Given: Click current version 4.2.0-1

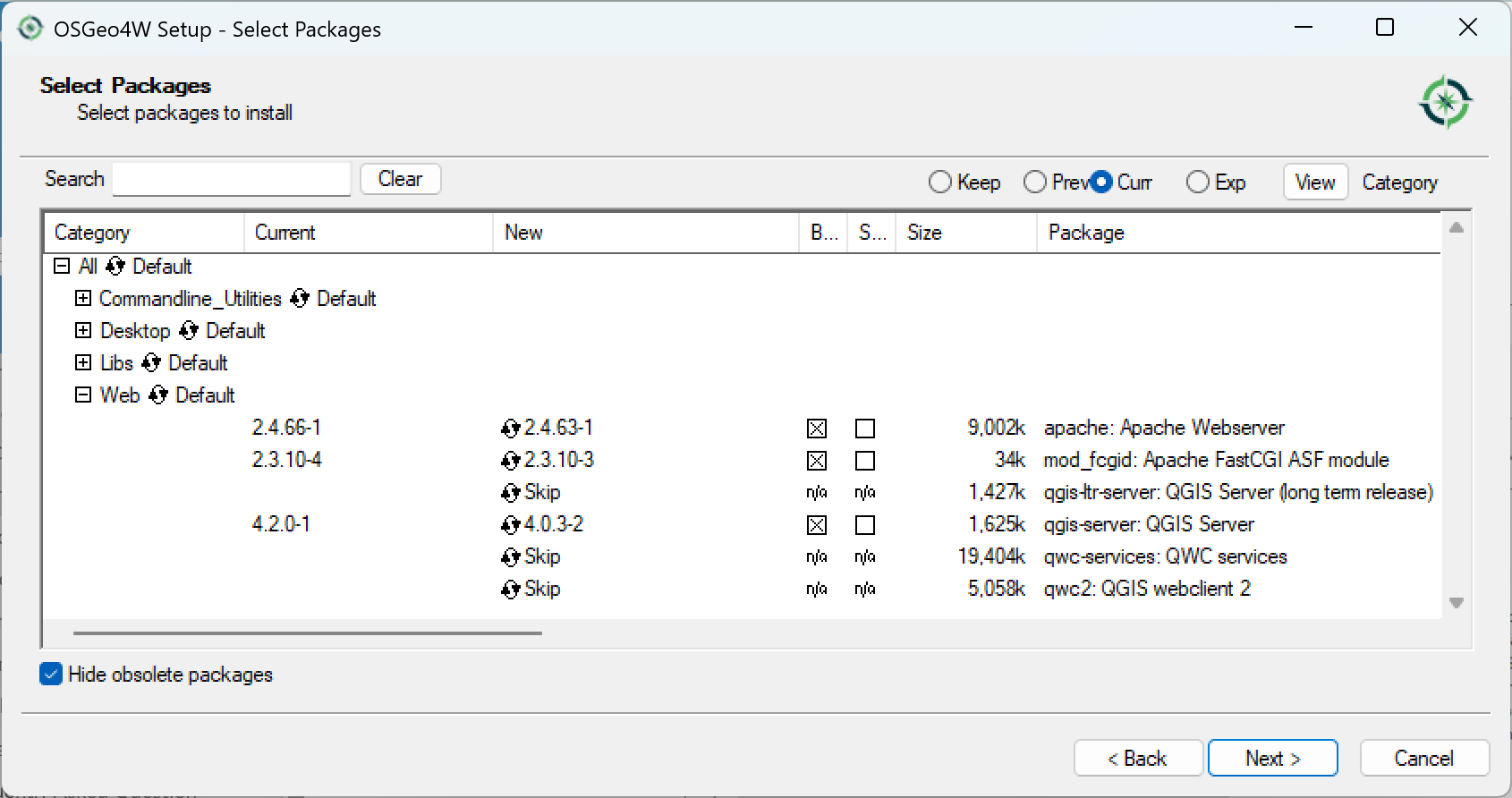Looking at the screenshot, I should [281, 524].
